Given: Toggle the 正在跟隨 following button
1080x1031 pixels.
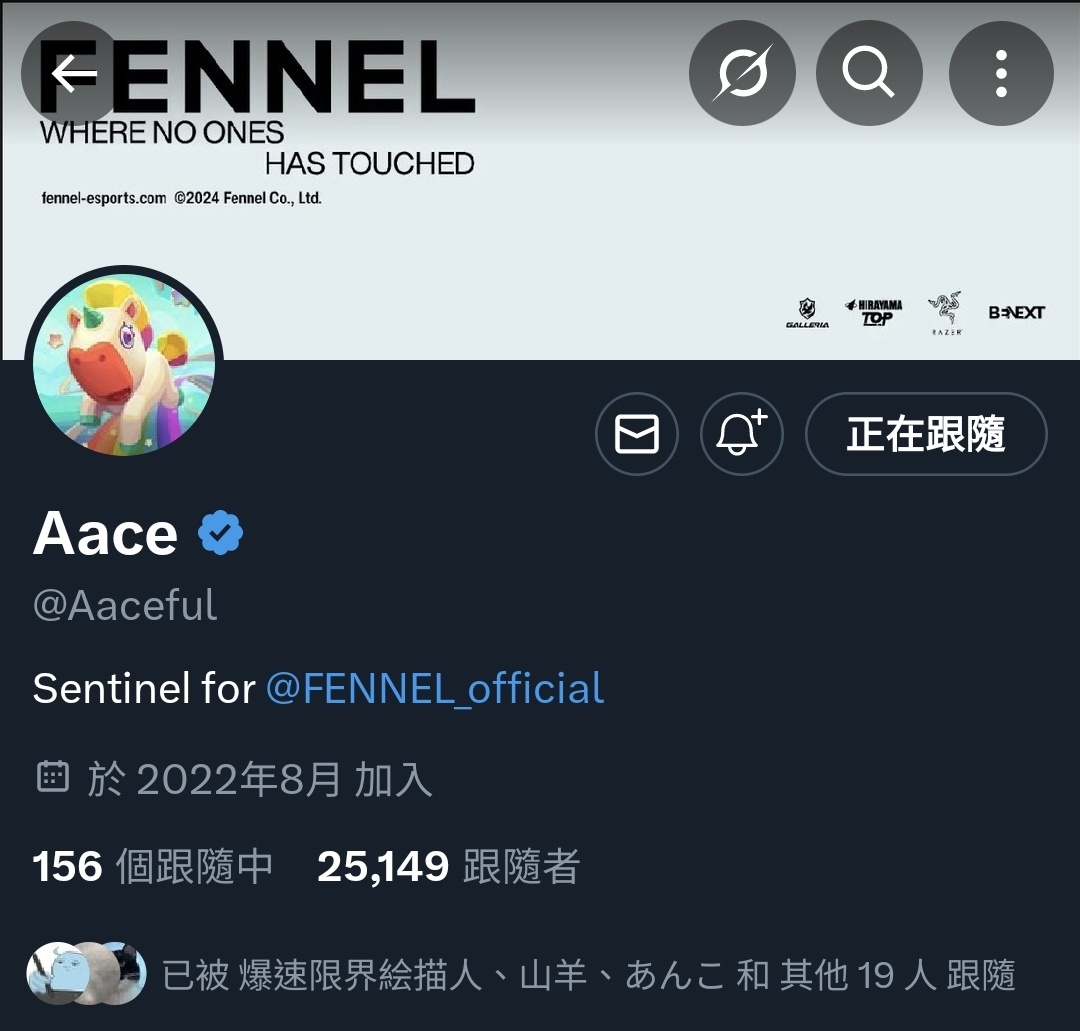Looking at the screenshot, I should click(926, 434).
